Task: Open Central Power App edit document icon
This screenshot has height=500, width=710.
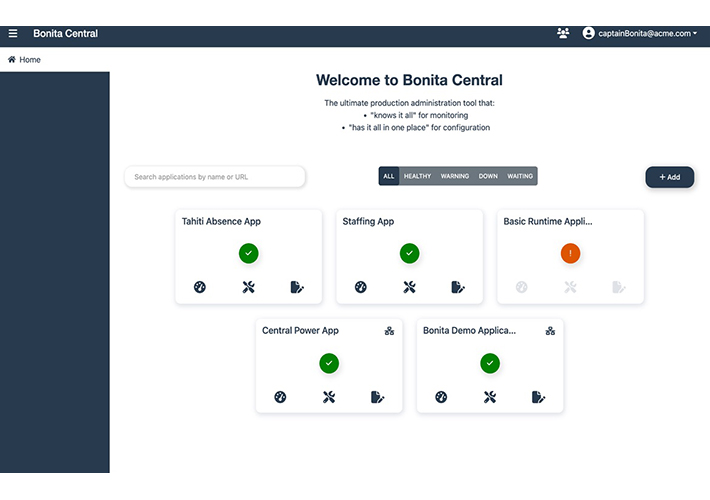Action: tap(378, 397)
